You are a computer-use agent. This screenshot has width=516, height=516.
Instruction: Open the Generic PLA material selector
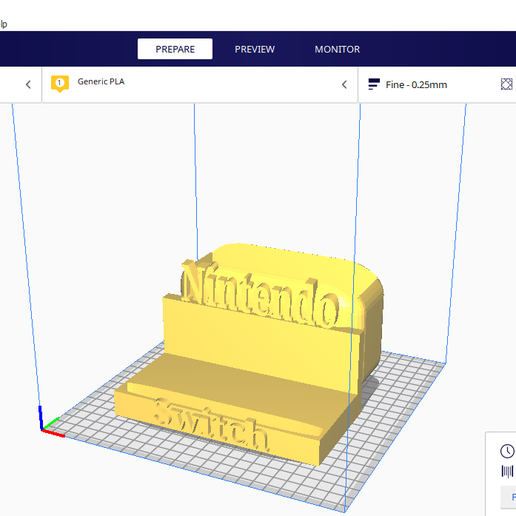200,85
